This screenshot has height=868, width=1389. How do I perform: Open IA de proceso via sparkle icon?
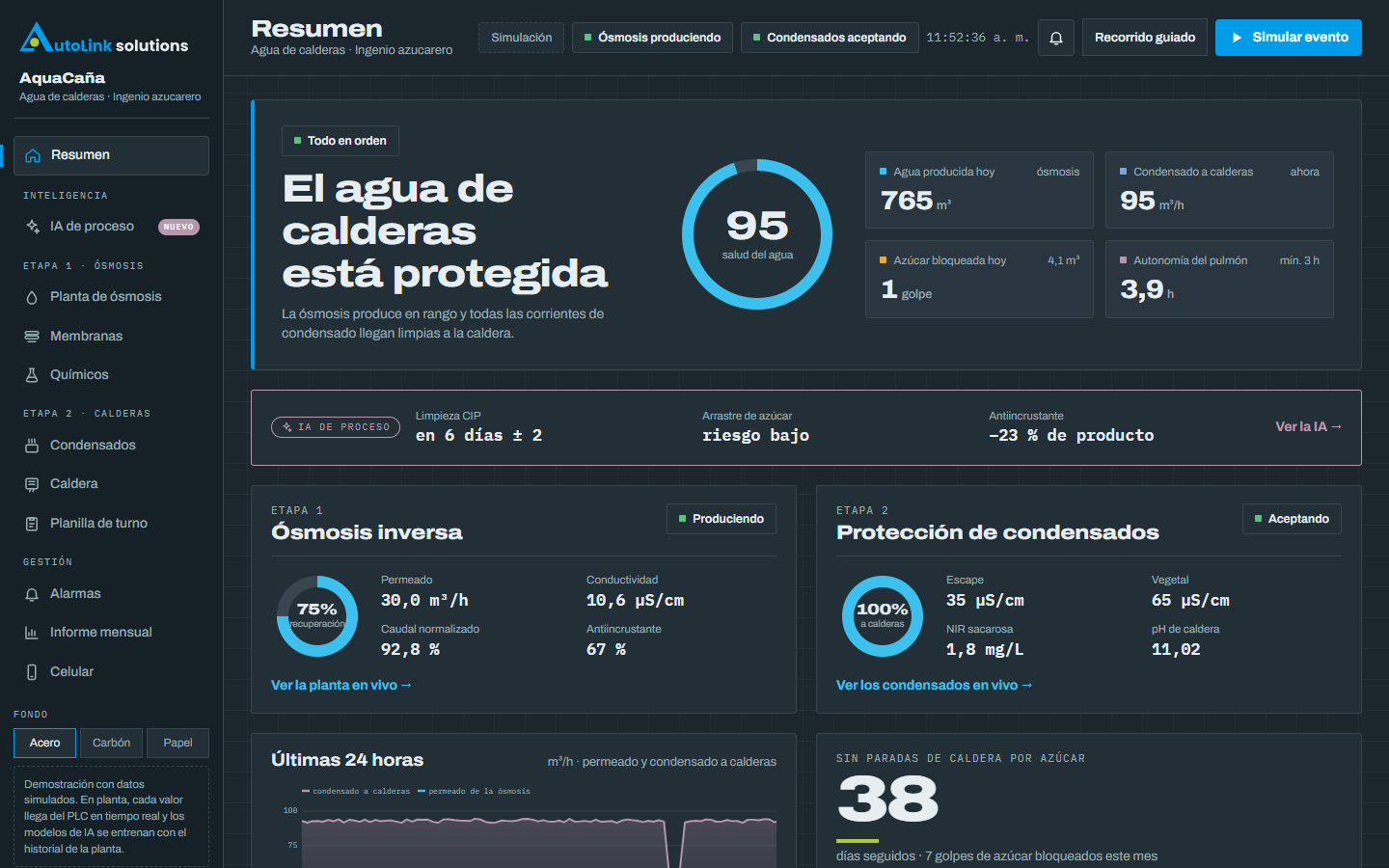tap(33, 227)
